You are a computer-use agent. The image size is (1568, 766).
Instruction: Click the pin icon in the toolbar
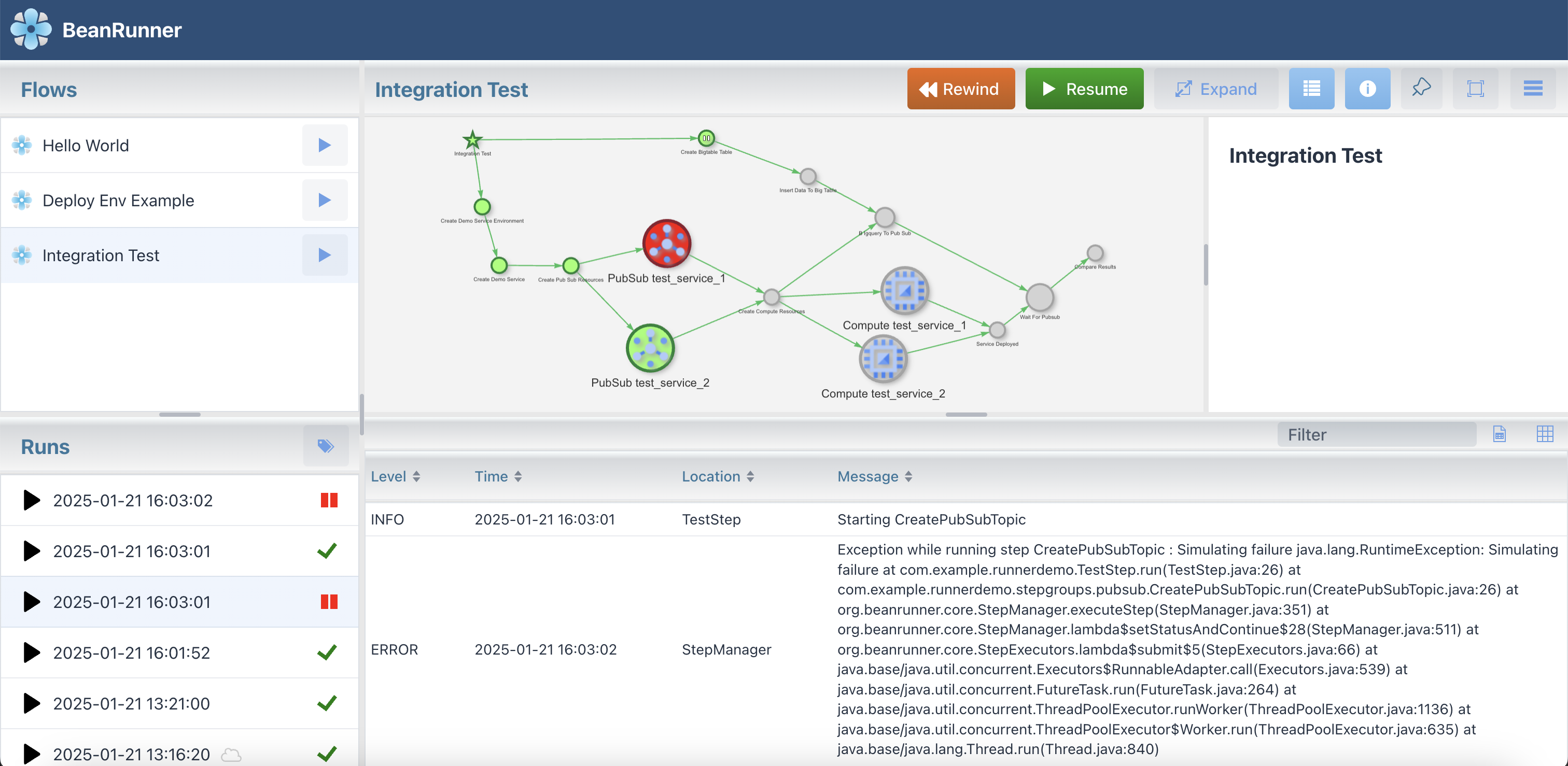1421,89
